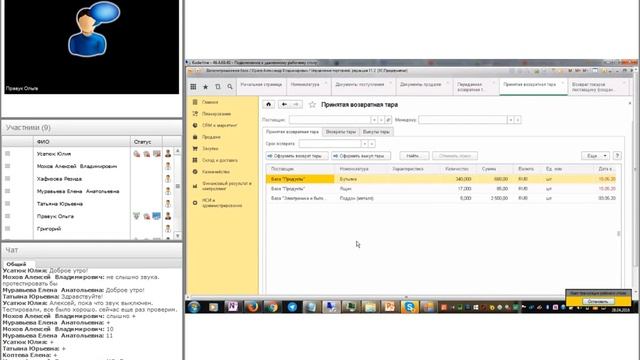Open the help question-mark button
Screen dimensions: 640x360
(x=617, y=156)
